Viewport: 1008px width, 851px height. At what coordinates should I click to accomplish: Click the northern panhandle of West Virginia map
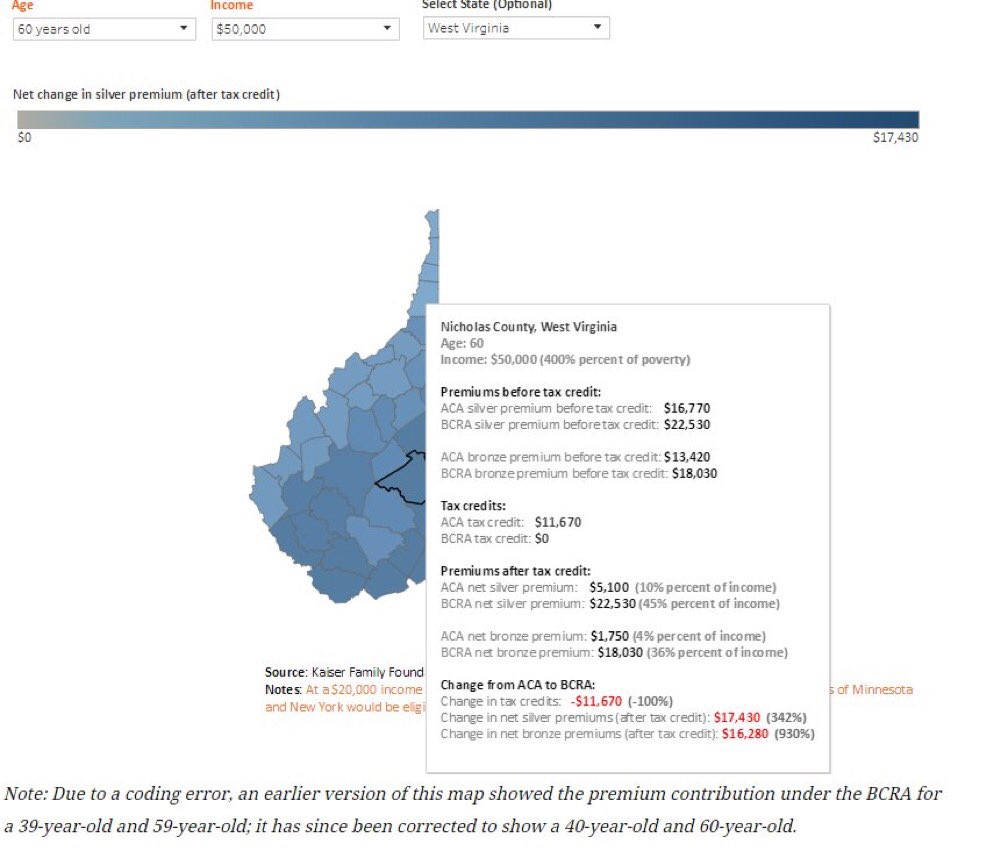pos(429,257)
